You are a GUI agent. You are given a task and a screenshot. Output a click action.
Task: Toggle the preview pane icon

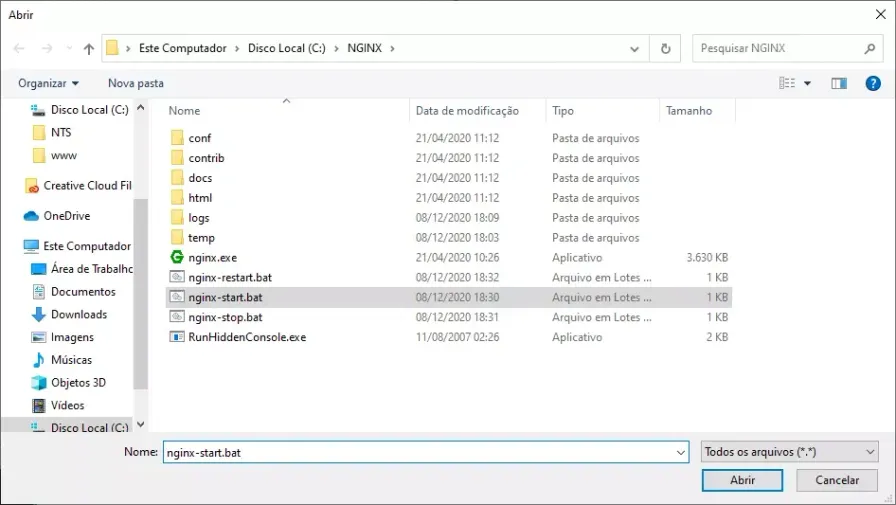coord(839,83)
